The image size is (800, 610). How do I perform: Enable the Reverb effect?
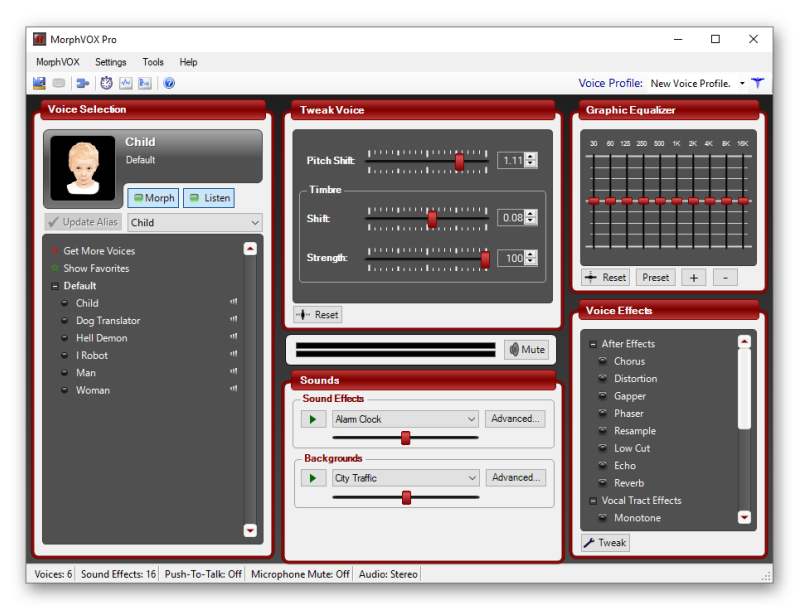603,482
